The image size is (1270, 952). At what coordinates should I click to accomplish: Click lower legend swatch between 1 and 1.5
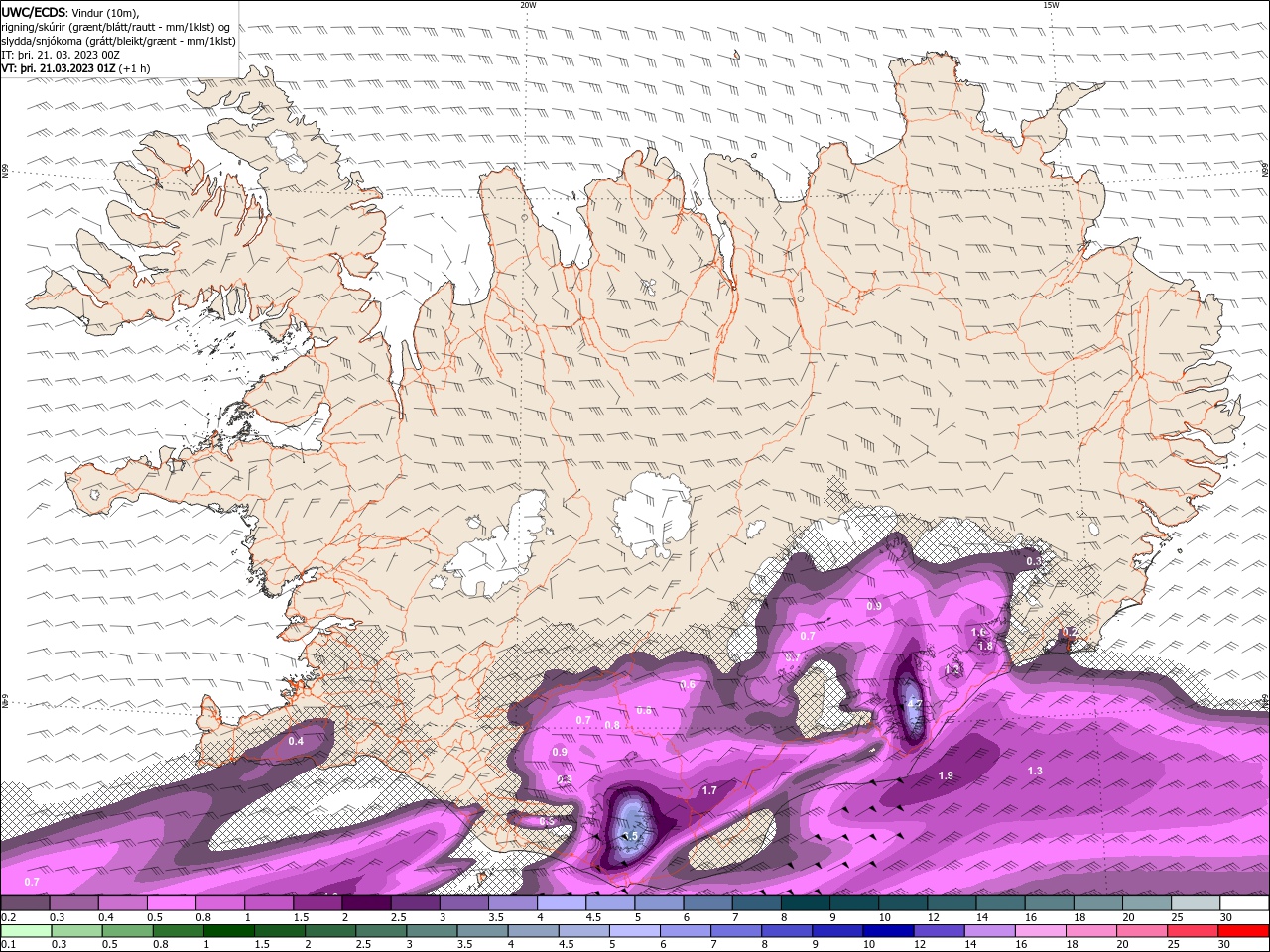point(228,931)
